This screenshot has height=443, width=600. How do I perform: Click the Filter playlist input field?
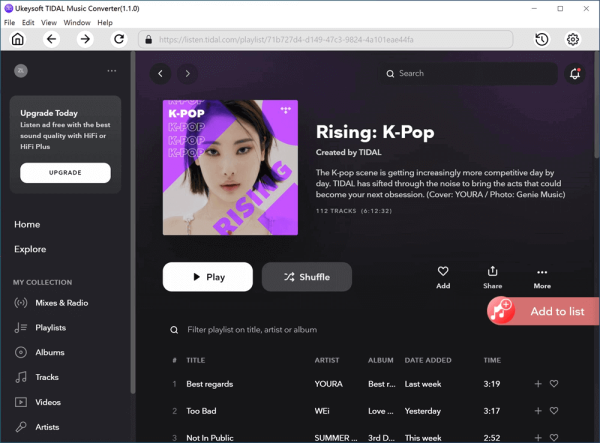pyautogui.click(x=252, y=330)
